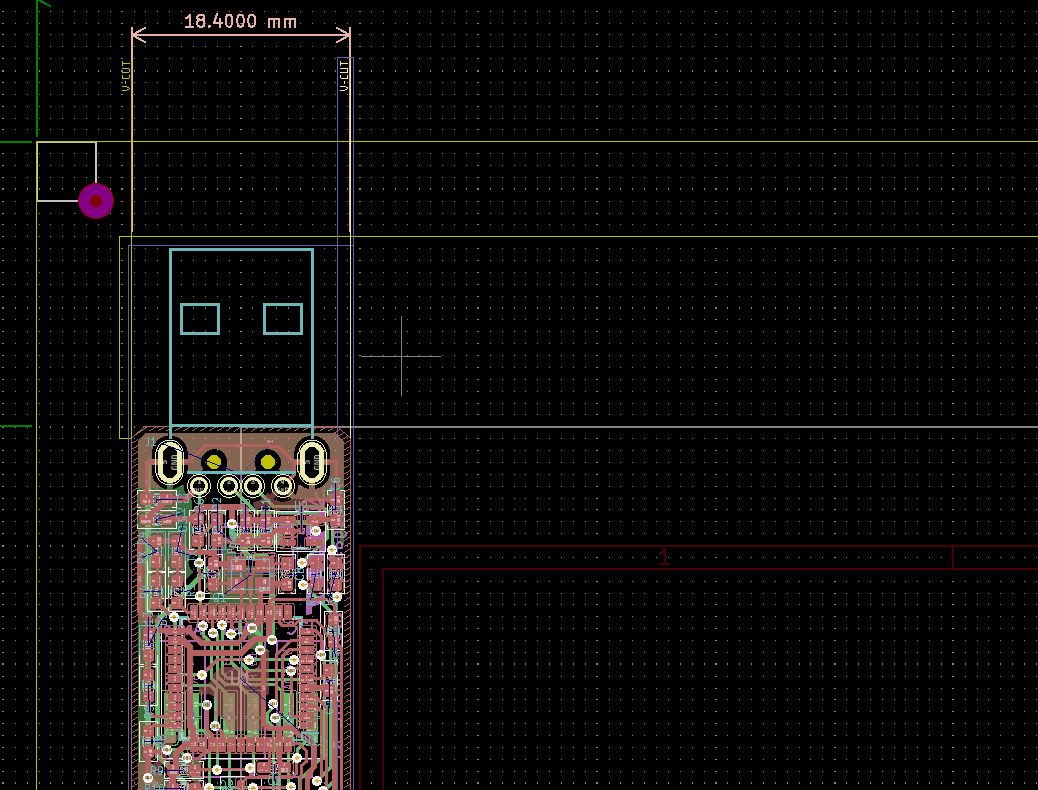Select the right V-CUT label
Viewport: 1038px width, 790px height.
[344, 76]
